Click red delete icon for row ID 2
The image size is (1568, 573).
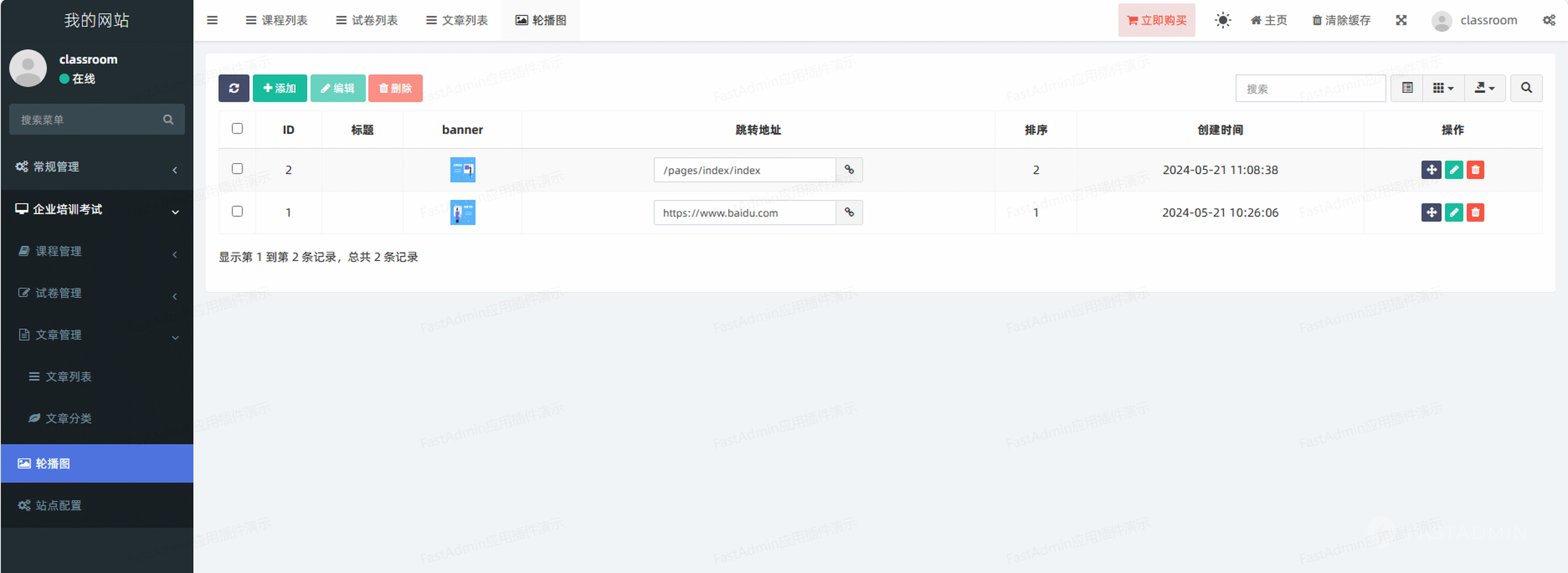[x=1475, y=170]
